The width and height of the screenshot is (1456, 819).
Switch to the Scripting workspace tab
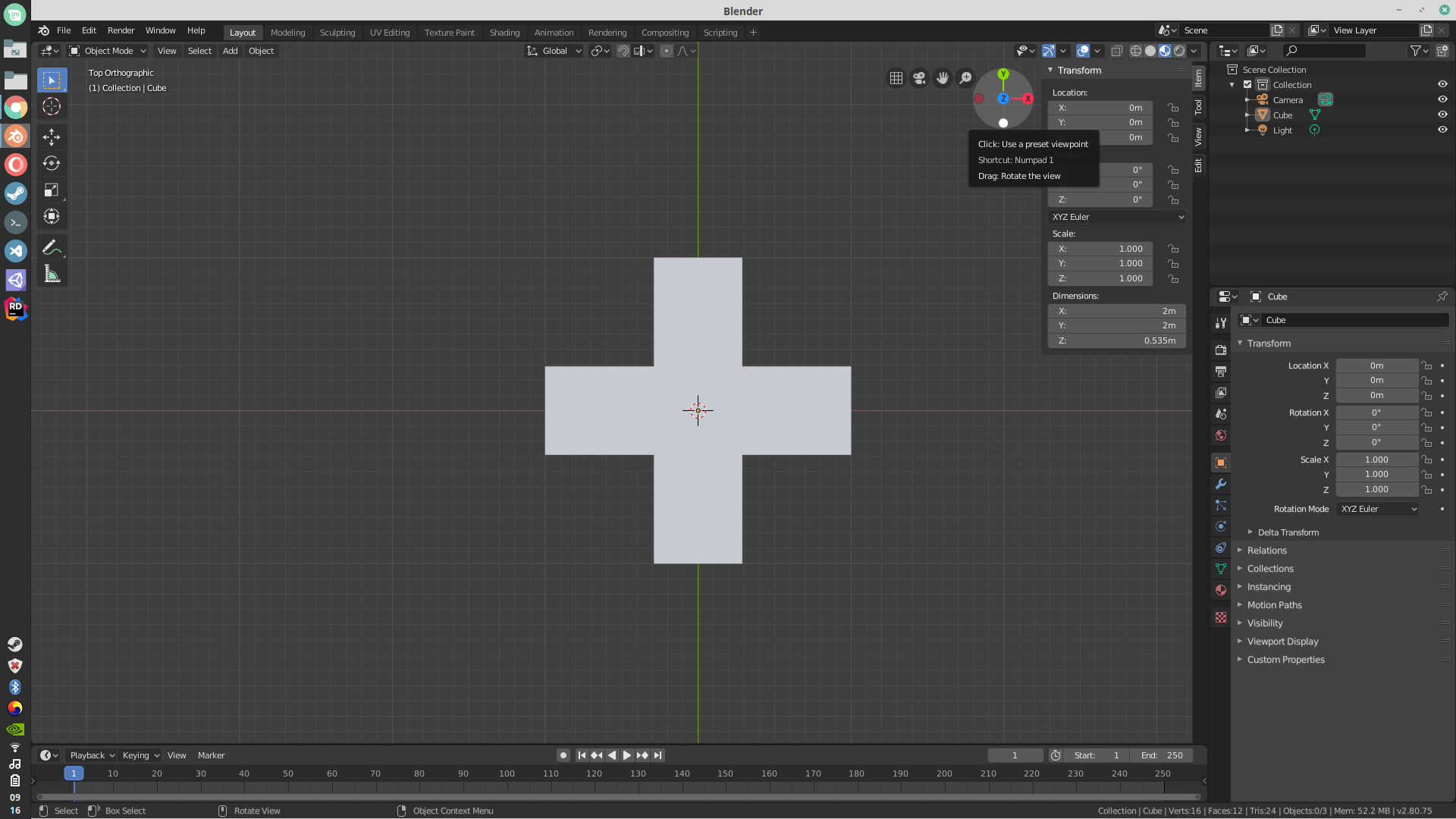click(x=720, y=33)
